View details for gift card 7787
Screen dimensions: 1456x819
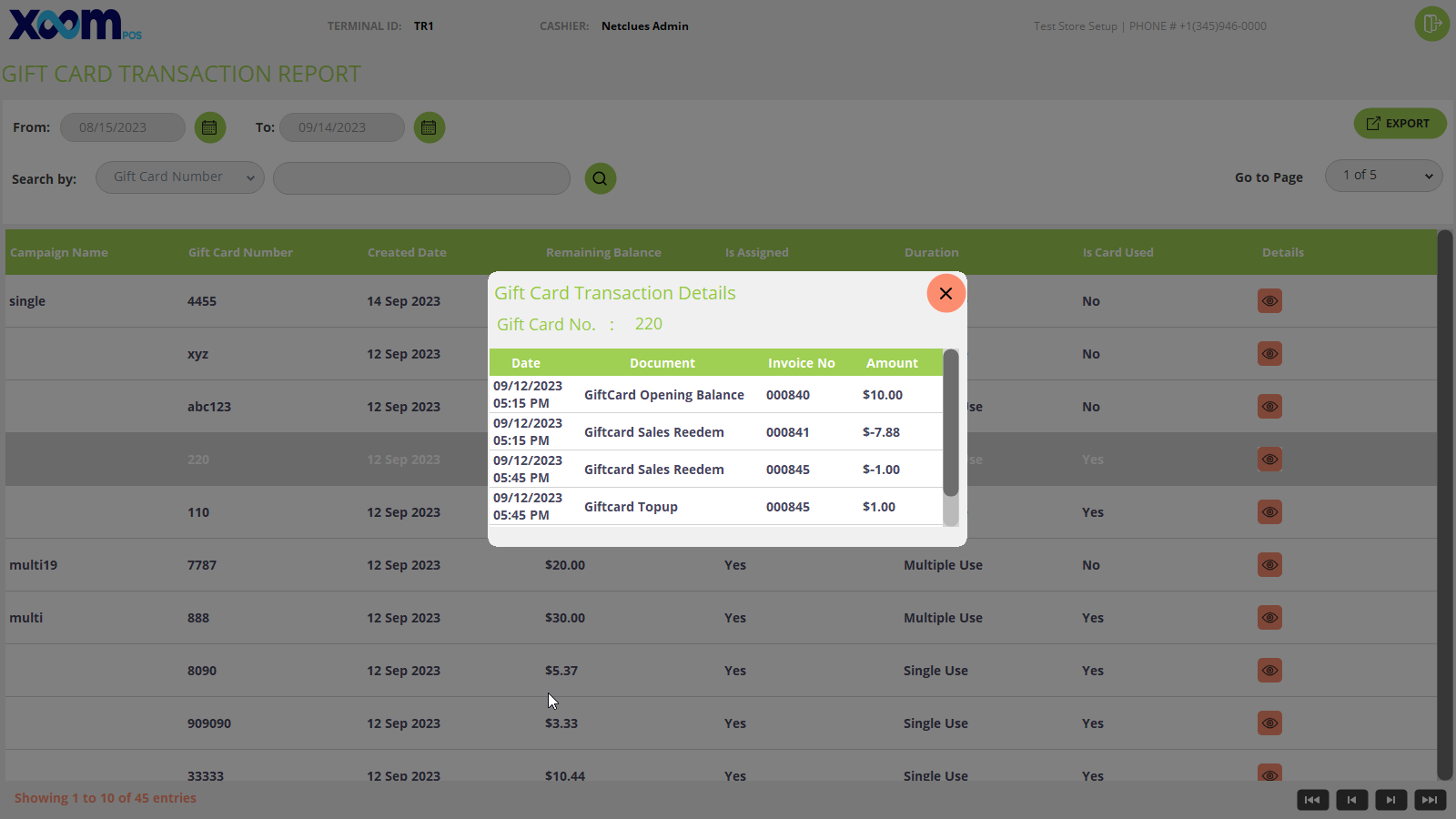pos(1269,565)
